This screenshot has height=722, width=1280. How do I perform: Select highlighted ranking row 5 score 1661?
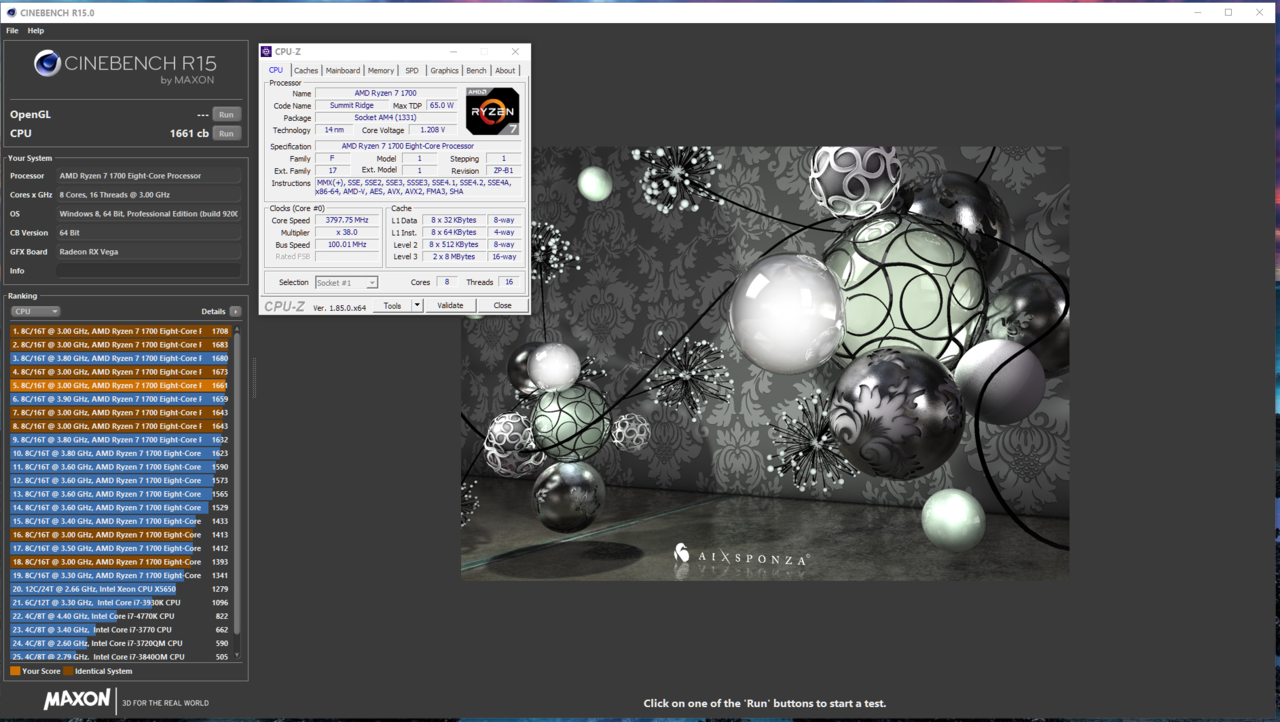coord(121,385)
